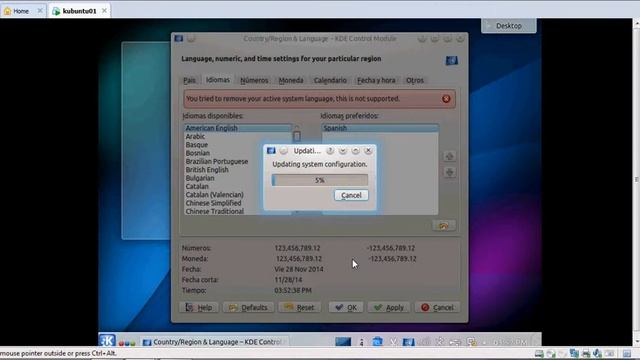The width and height of the screenshot is (640, 360).
Task: Click the icon button below the preferred languages list
Action: point(444,225)
